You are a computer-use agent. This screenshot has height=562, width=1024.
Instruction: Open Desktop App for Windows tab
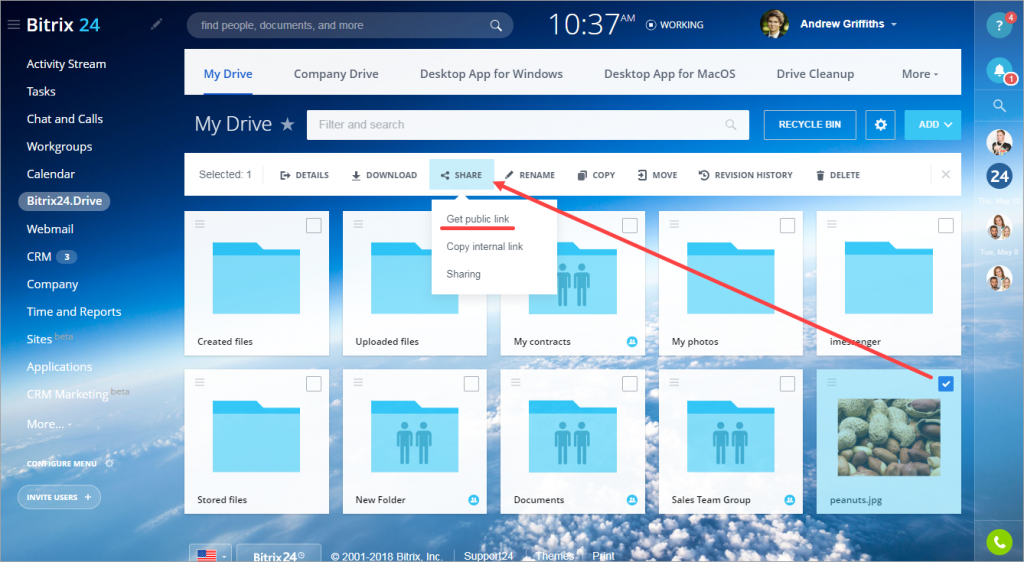click(x=491, y=74)
